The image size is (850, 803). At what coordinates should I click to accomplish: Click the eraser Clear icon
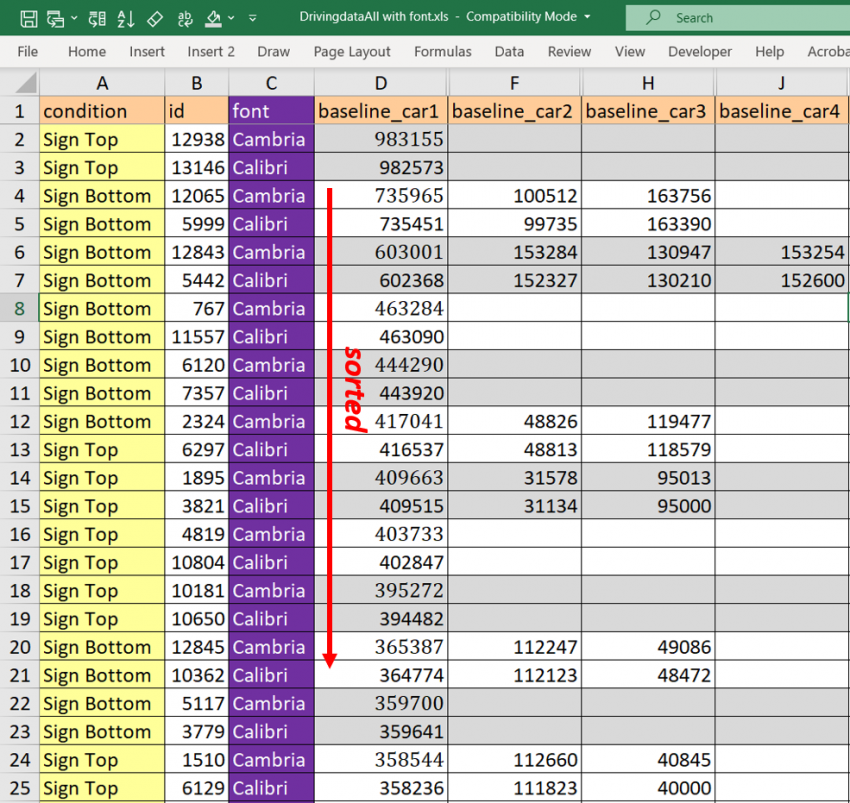pyautogui.click(x=155, y=18)
